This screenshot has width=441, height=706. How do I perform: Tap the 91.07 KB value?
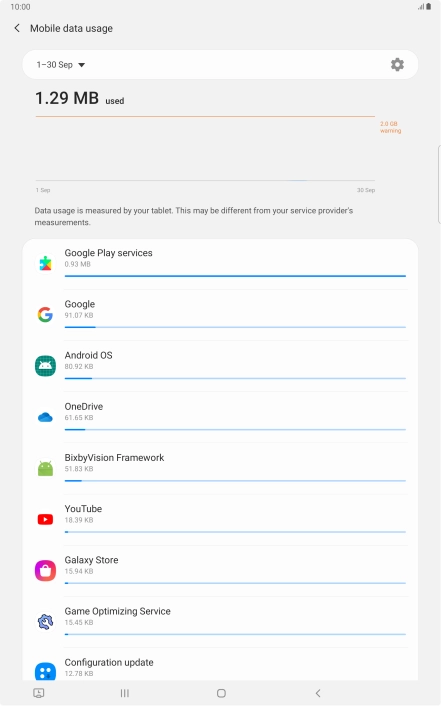(x=79, y=315)
